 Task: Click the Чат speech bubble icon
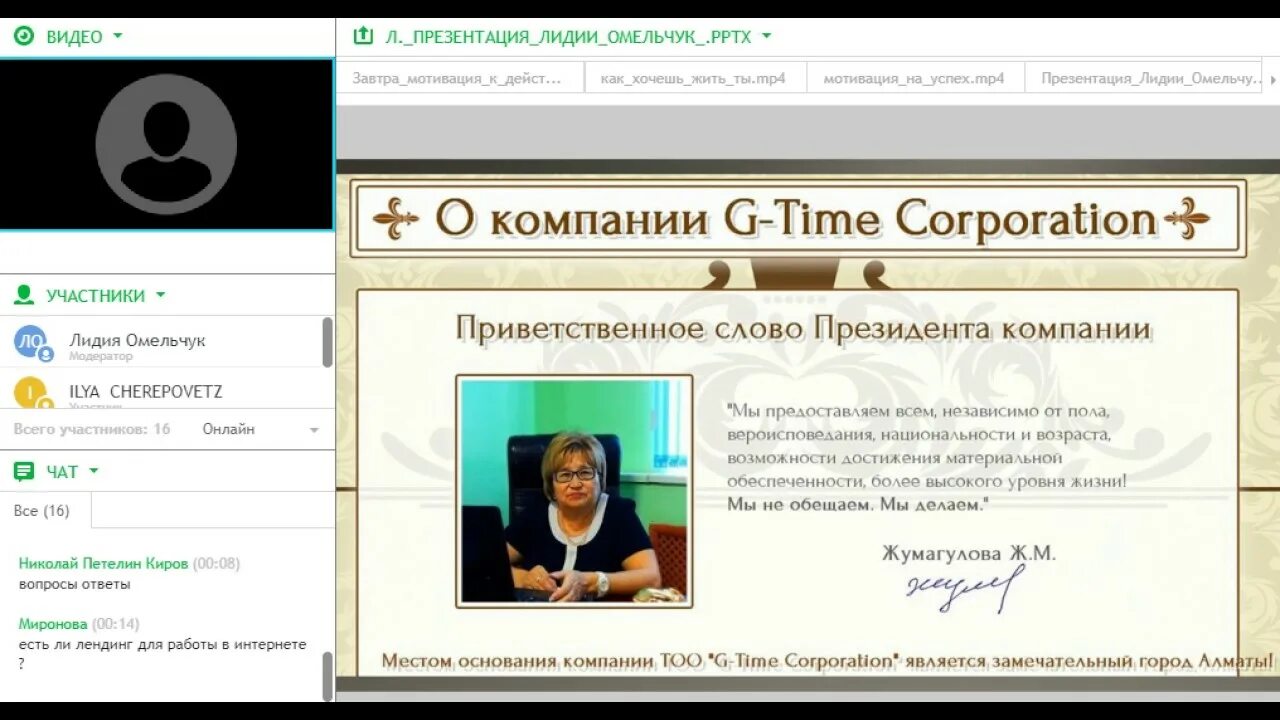24,471
